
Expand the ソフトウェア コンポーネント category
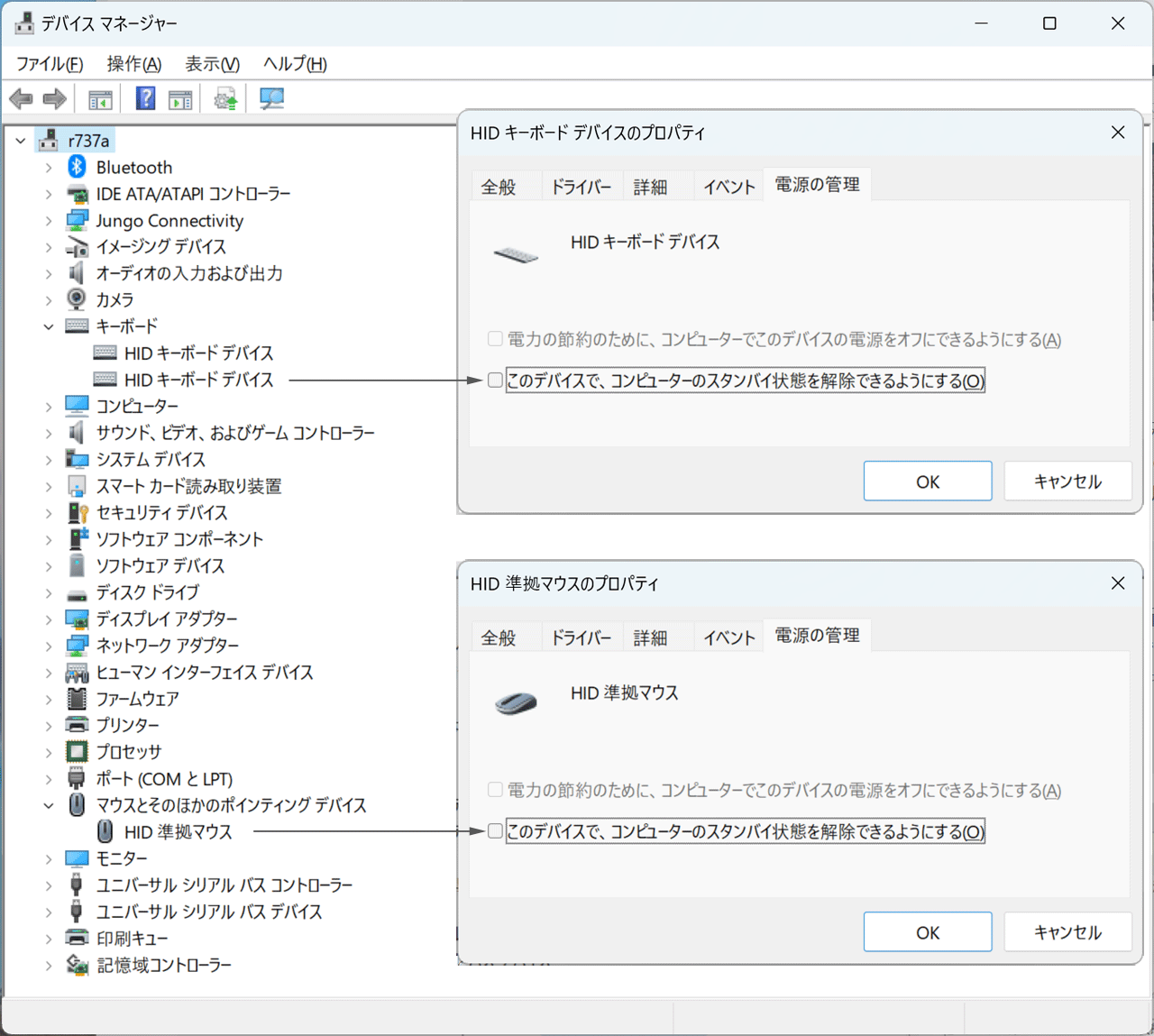[49, 539]
